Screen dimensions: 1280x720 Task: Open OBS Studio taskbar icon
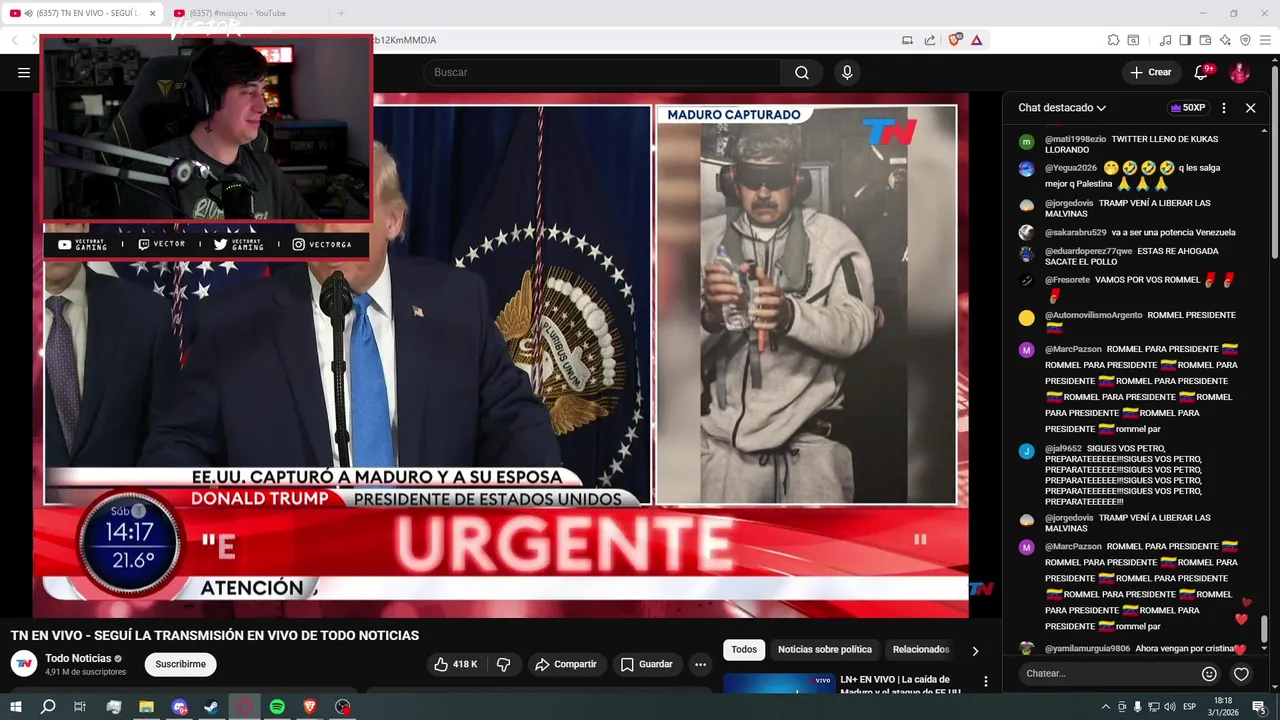tap(343, 707)
